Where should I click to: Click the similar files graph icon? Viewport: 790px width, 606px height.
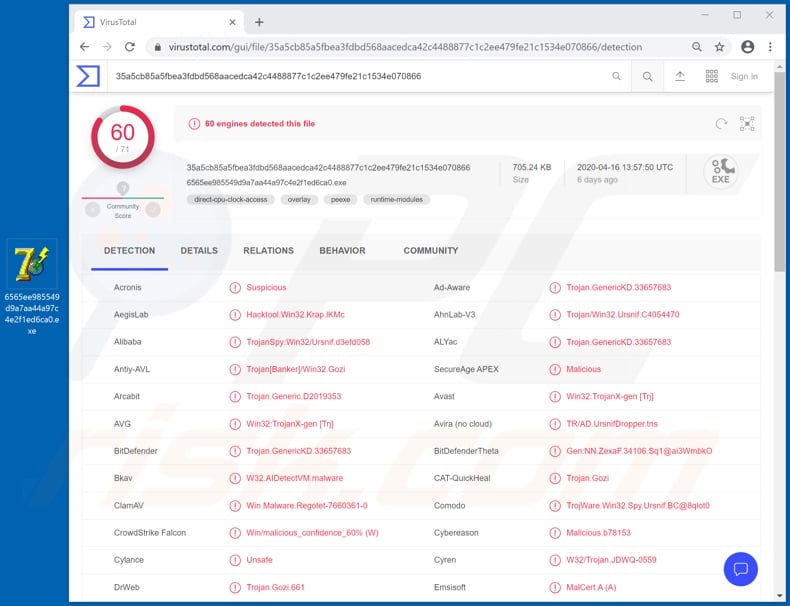tap(747, 123)
